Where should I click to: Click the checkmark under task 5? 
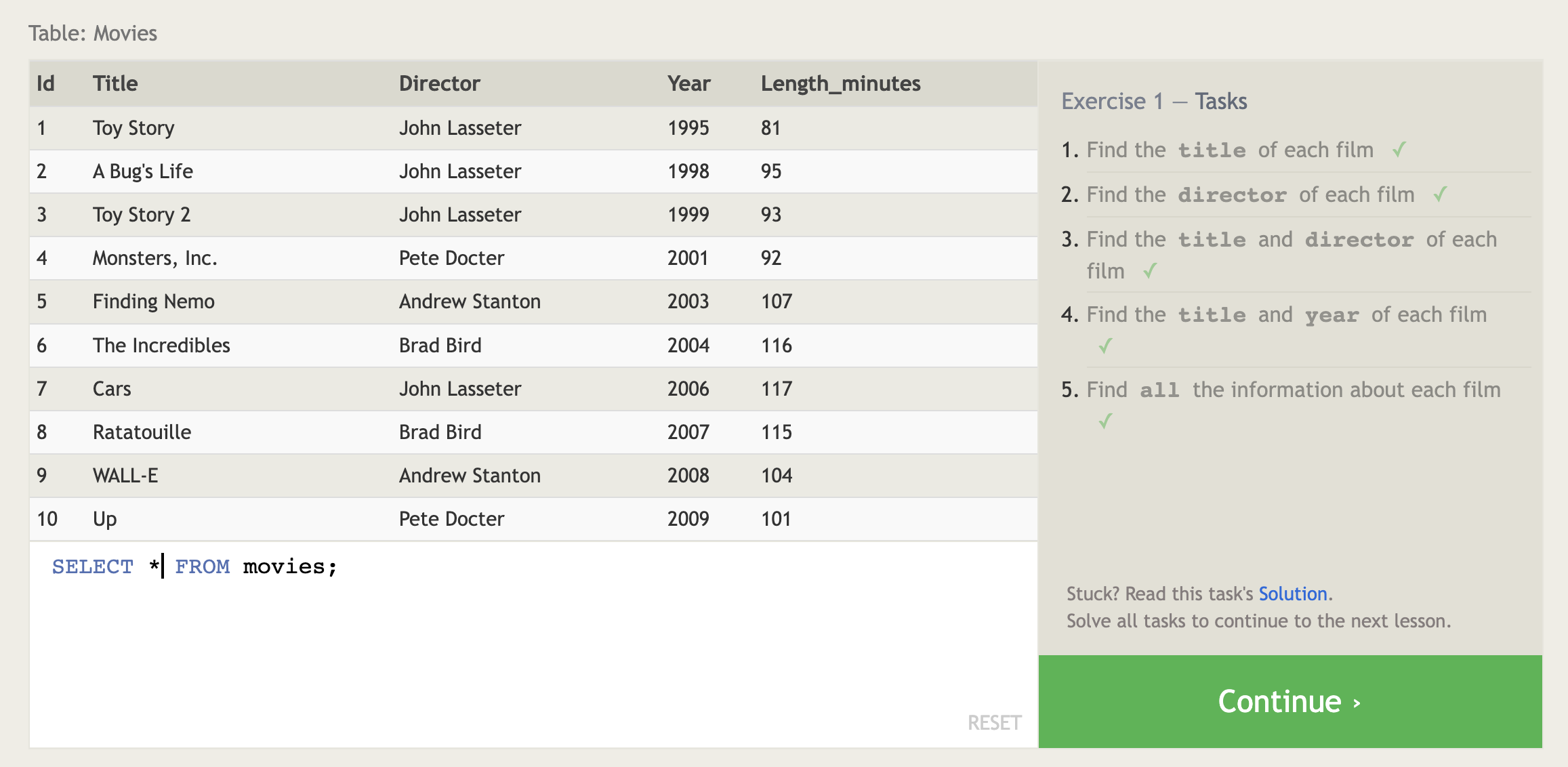(1105, 421)
